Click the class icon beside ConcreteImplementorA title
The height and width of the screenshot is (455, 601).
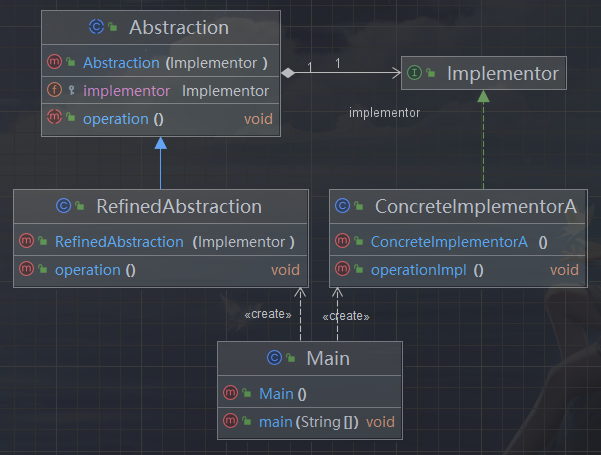click(x=344, y=207)
